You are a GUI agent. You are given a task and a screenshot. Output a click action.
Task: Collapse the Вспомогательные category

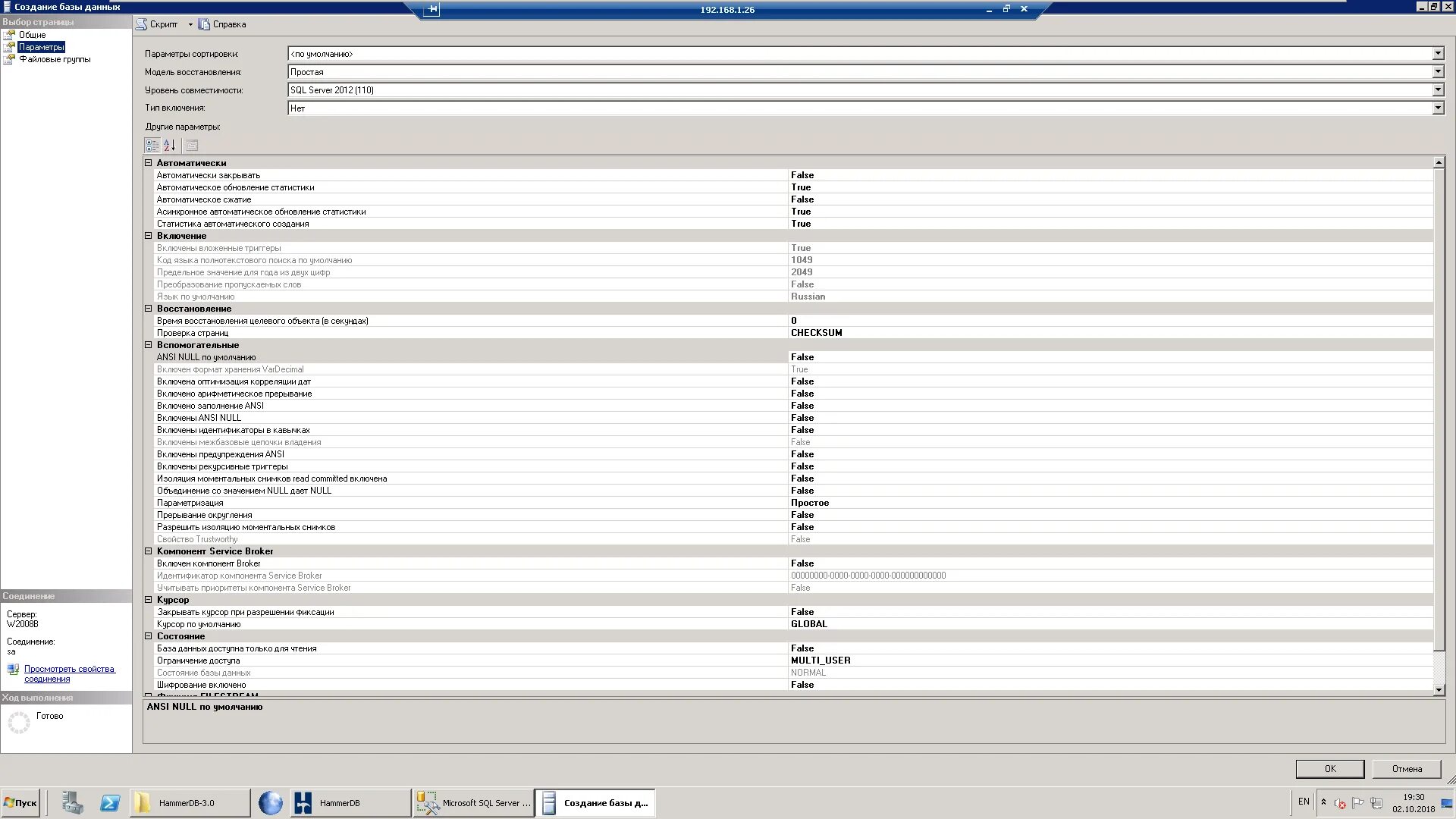(x=149, y=345)
